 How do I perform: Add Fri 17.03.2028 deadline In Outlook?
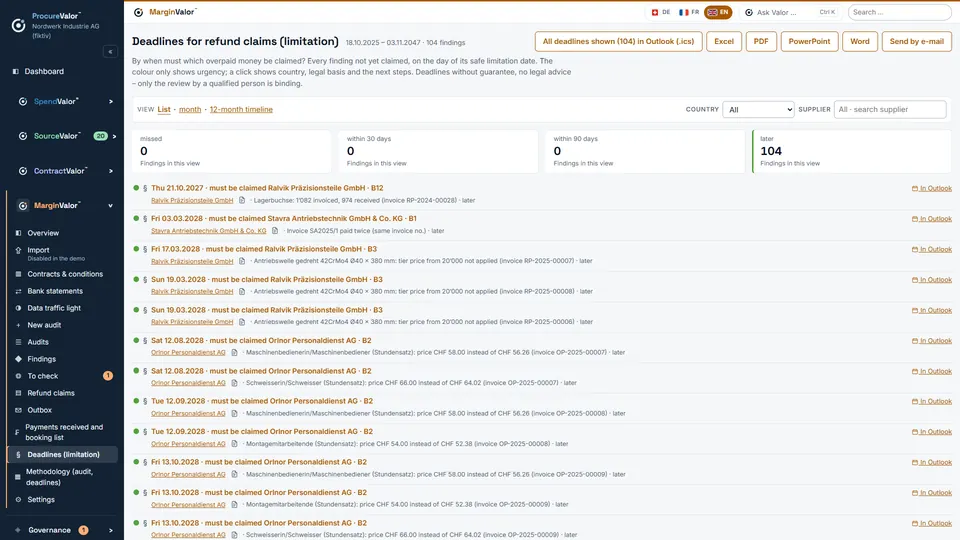(932, 250)
